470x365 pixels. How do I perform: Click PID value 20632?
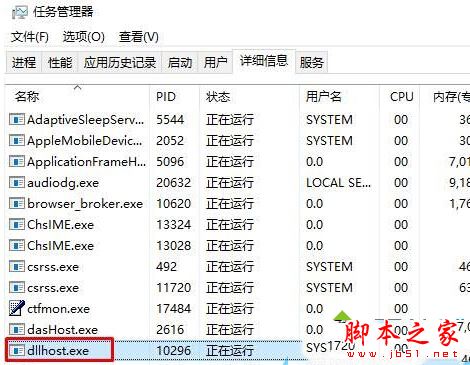pos(174,183)
